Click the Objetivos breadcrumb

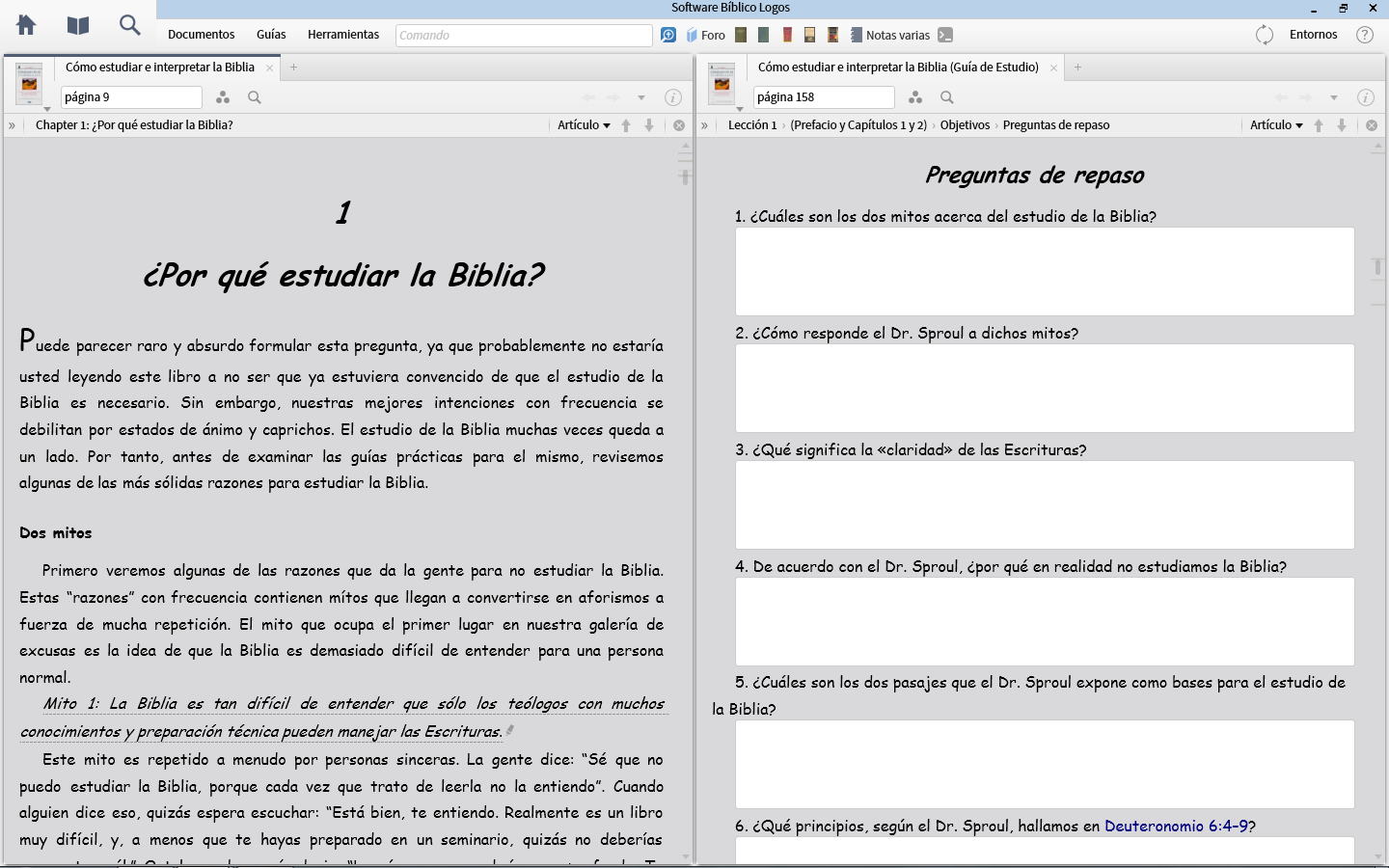pos(965,125)
